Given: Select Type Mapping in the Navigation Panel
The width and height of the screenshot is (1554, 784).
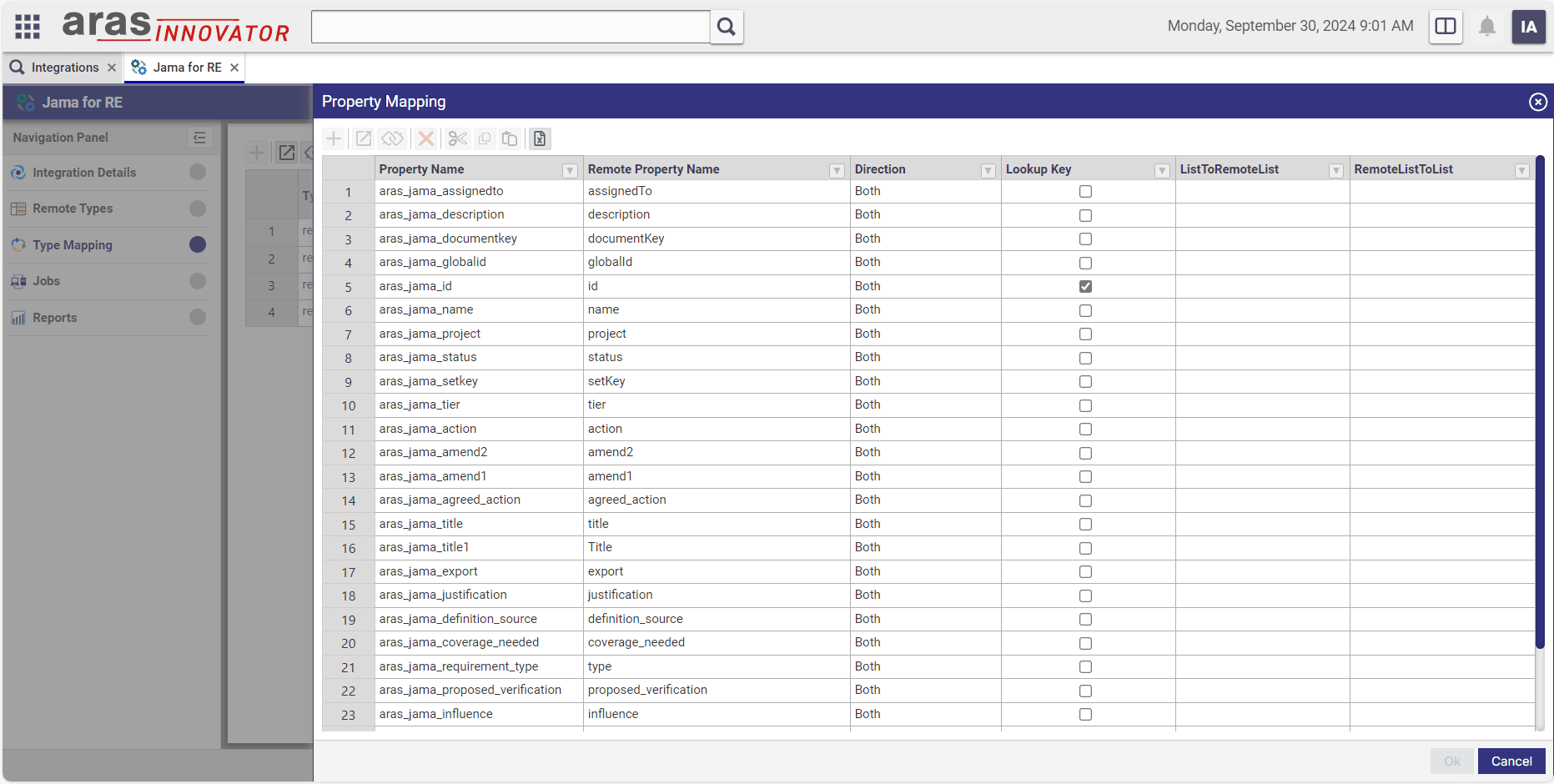Looking at the screenshot, I should coord(108,245).
